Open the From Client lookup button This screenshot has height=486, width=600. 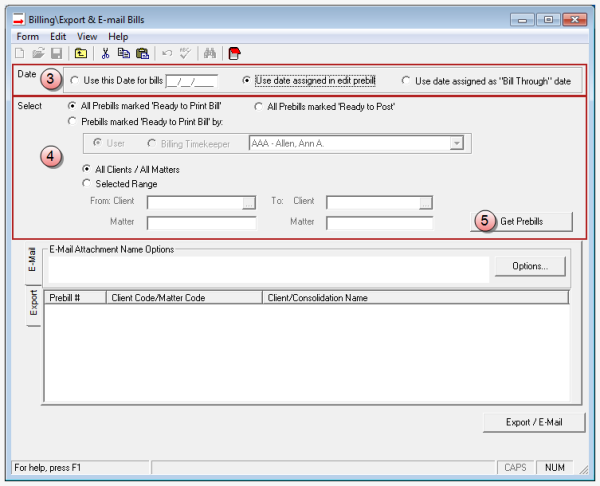point(249,203)
